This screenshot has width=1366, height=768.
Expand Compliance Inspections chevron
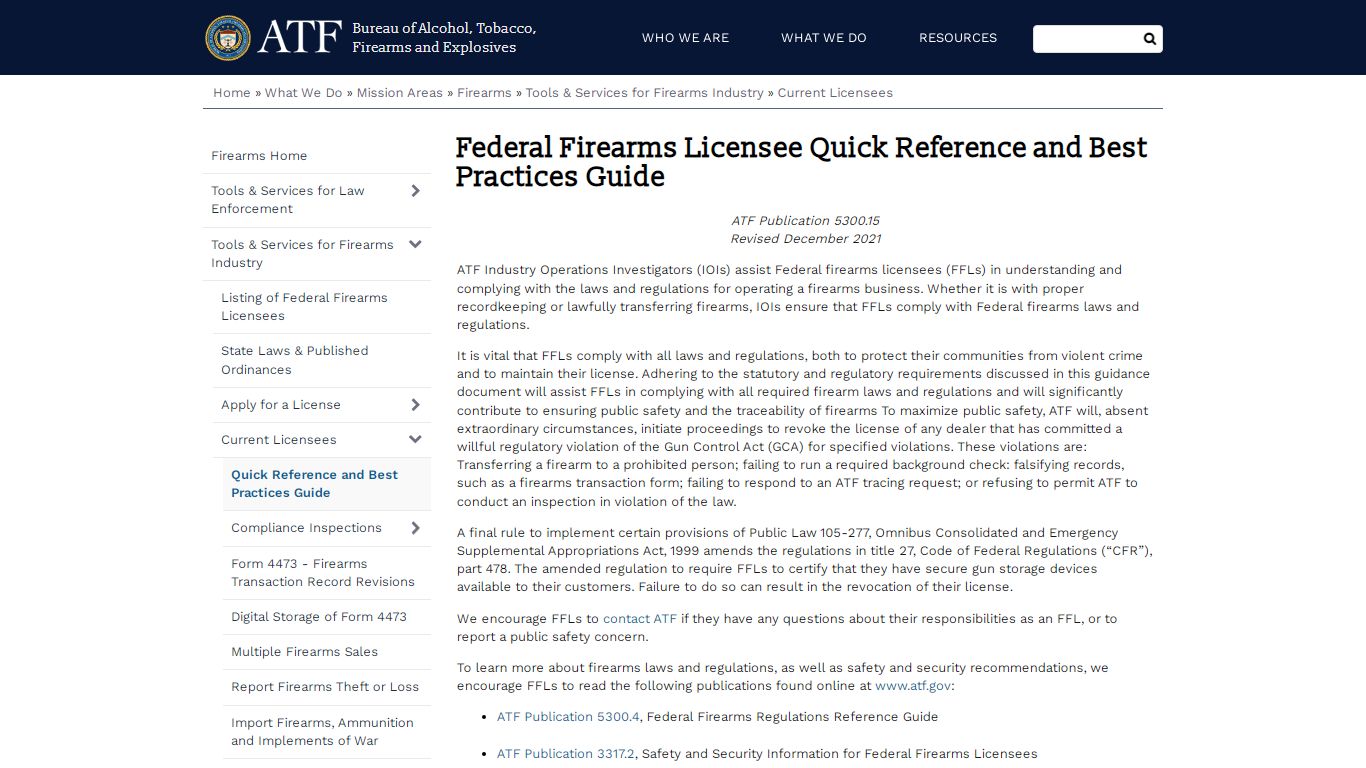[415, 528]
